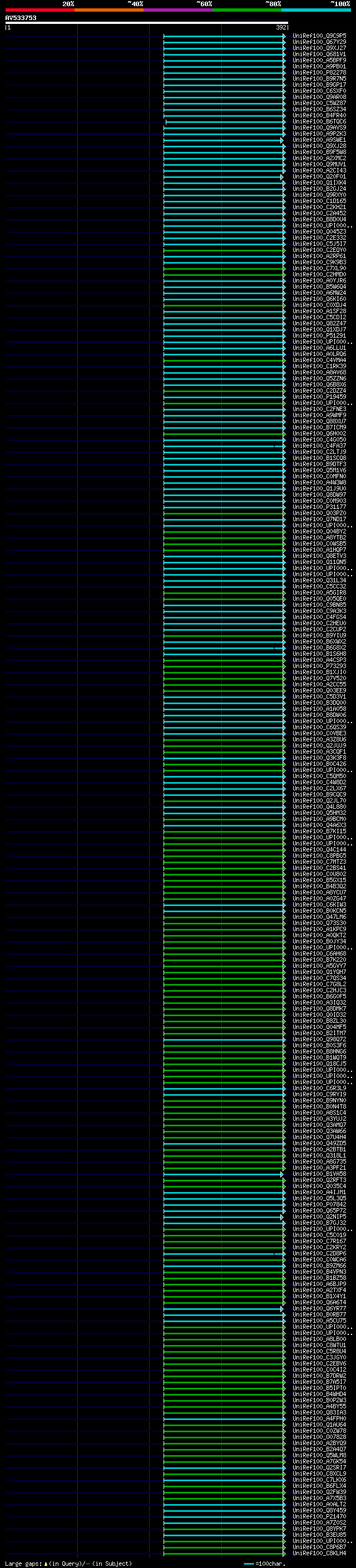
Task: Click label UniRef100_A4FPH0
Action: 319,1419
